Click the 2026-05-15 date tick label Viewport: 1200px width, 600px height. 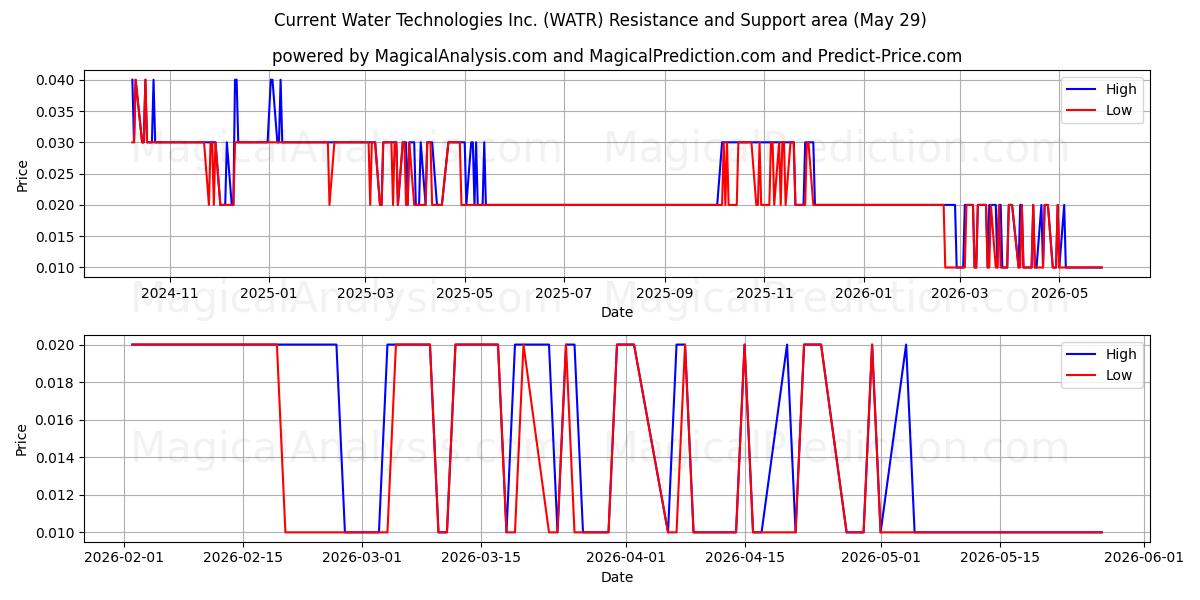1000,558
